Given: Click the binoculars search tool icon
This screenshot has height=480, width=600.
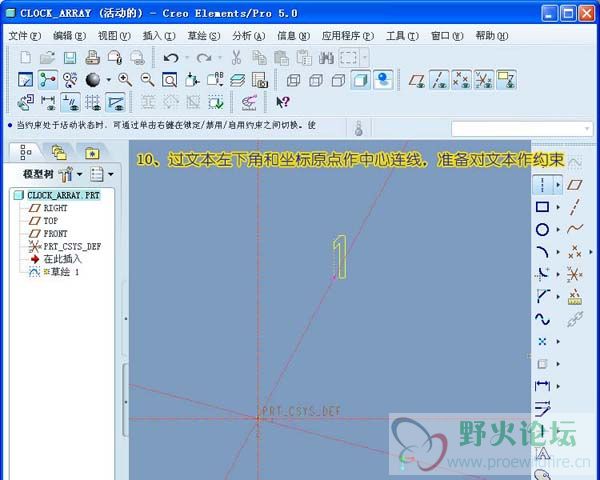Looking at the screenshot, I should tap(326, 58).
